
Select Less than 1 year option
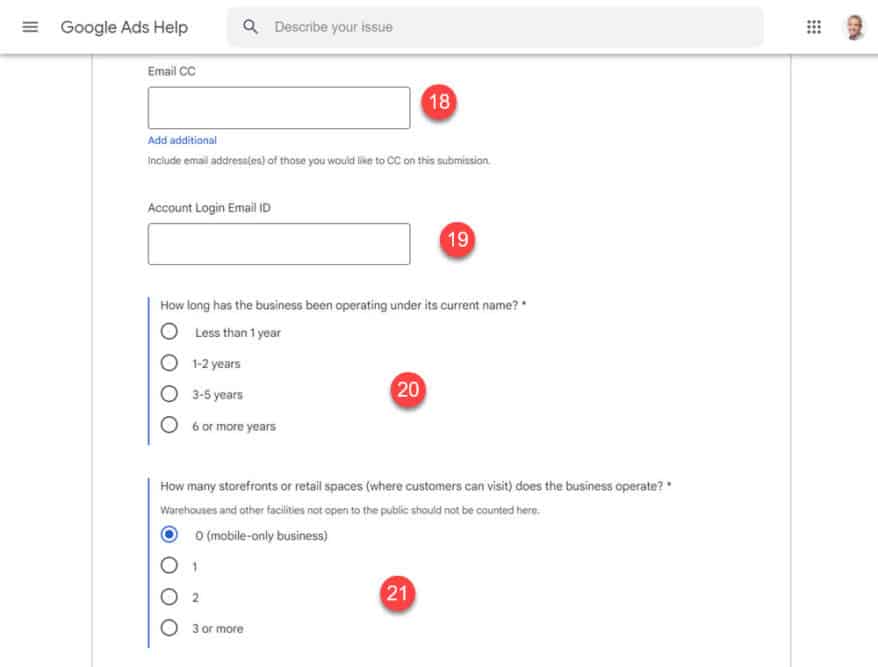(x=169, y=332)
